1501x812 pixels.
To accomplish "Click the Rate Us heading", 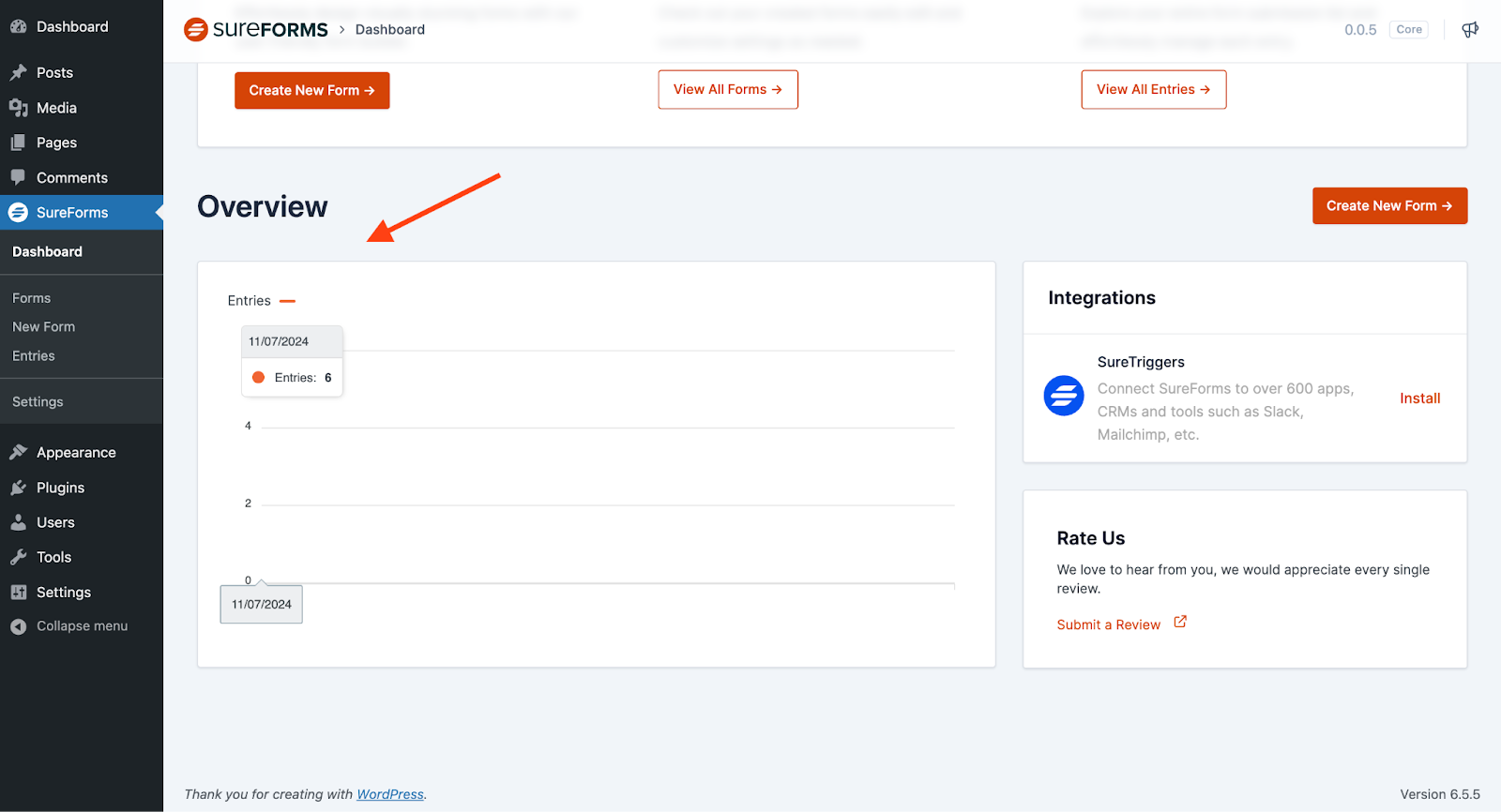I will [x=1090, y=538].
